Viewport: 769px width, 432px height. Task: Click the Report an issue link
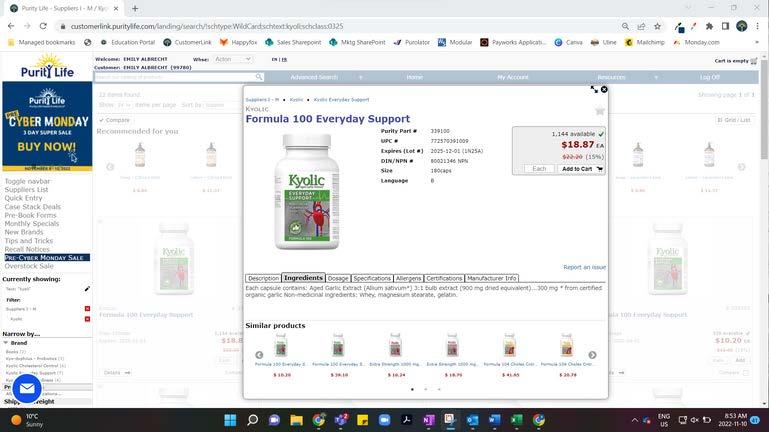[584, 267]
